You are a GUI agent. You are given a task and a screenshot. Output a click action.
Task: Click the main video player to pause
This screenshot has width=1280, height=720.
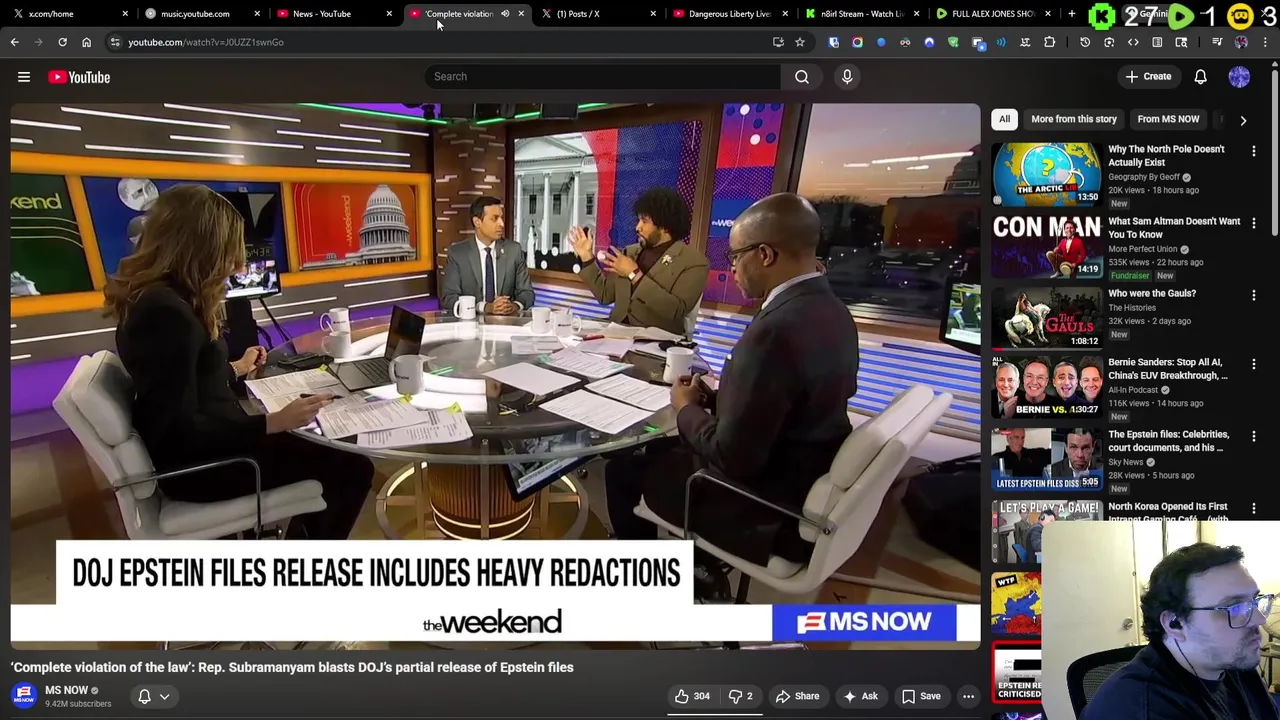pos(495,376)
